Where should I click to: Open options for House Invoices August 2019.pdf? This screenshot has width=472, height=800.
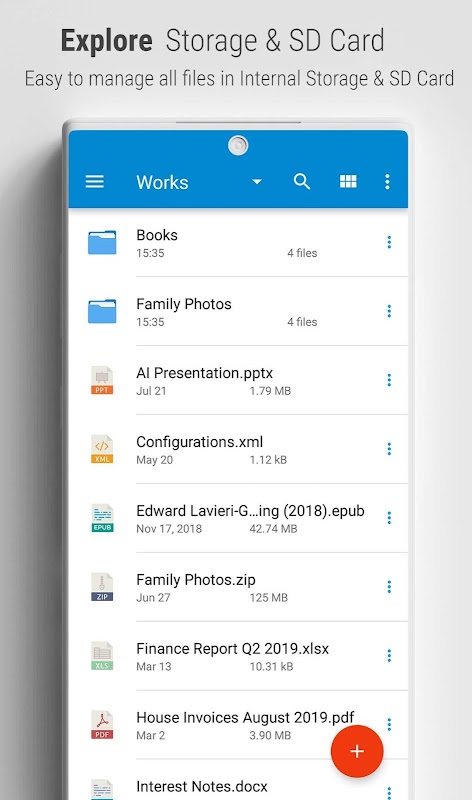(389, 723)
